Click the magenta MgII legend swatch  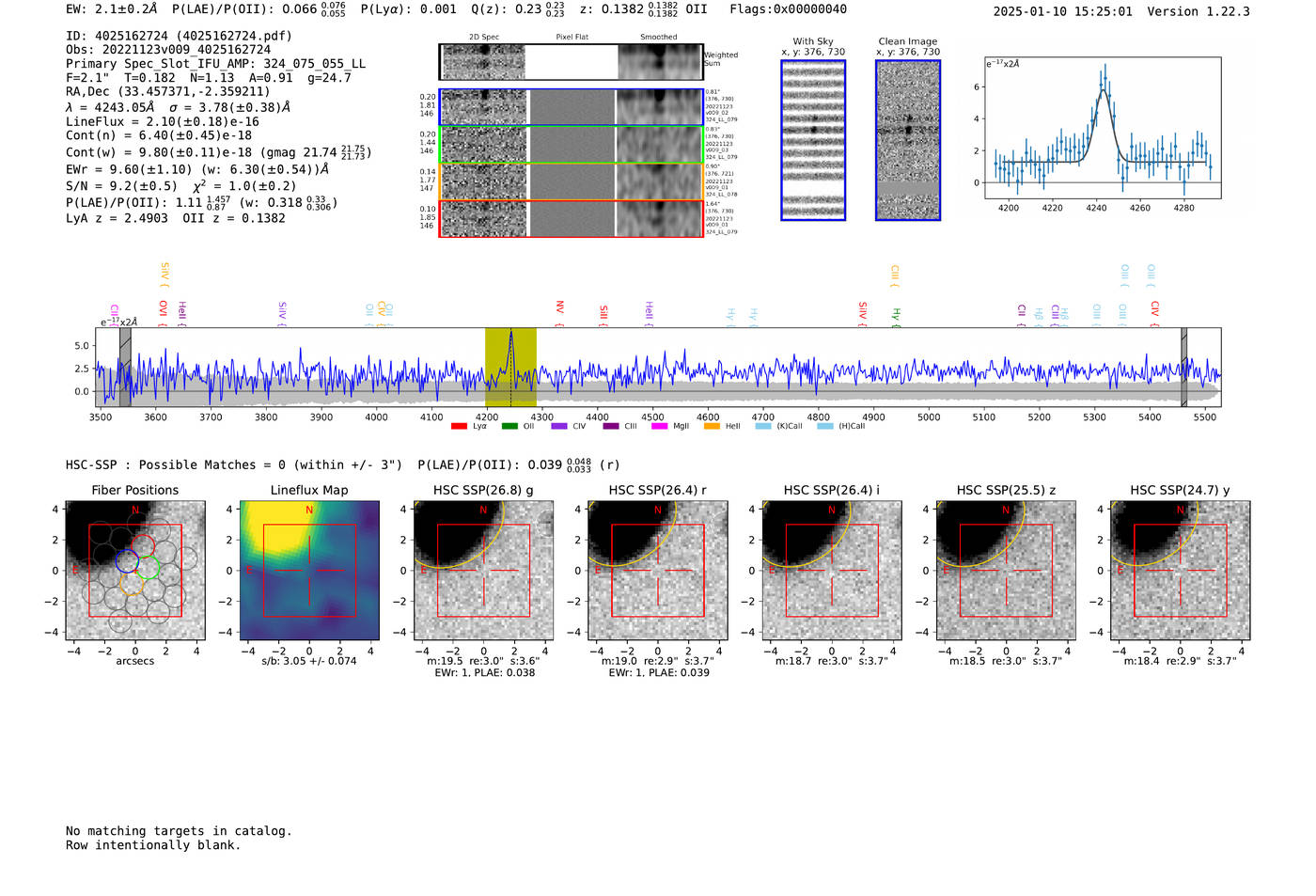click(659, 427)
